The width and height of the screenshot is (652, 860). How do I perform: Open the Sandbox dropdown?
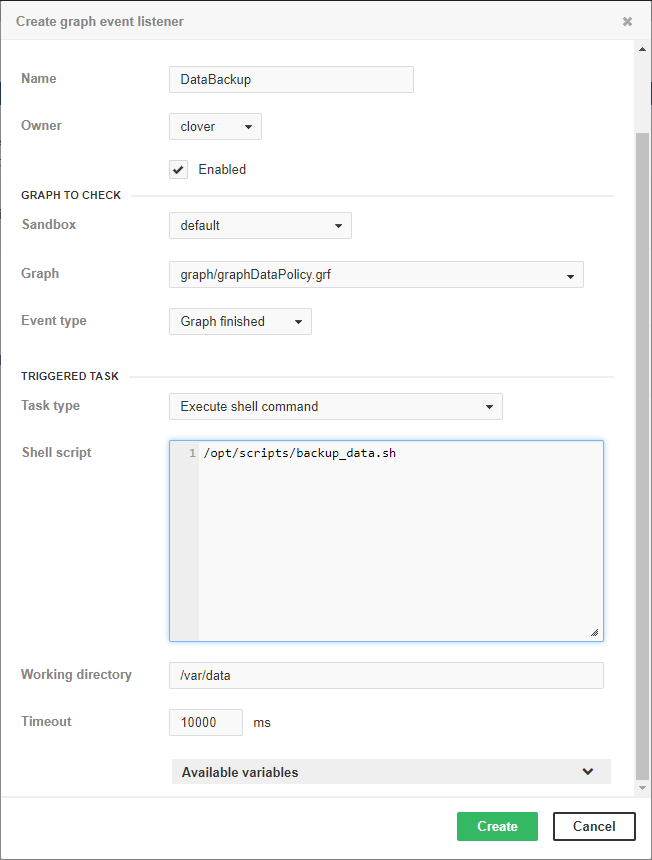[260, 226]
